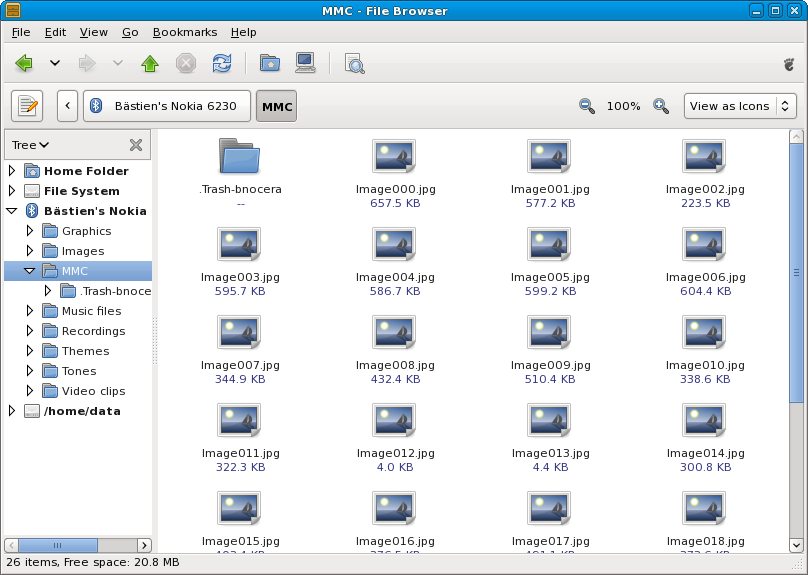
Task: Click the GNOME foot throbber icon
Action: (789, 64)
